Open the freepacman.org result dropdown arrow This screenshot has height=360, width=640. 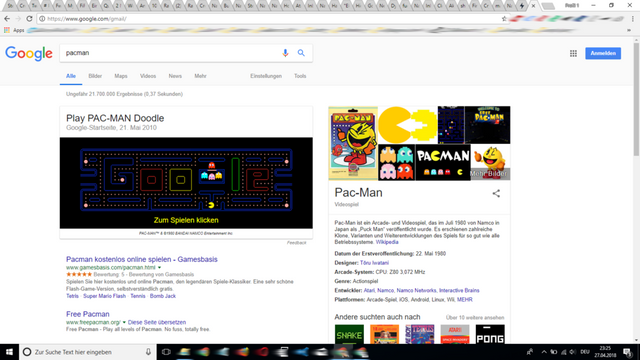tap(124, 322)
